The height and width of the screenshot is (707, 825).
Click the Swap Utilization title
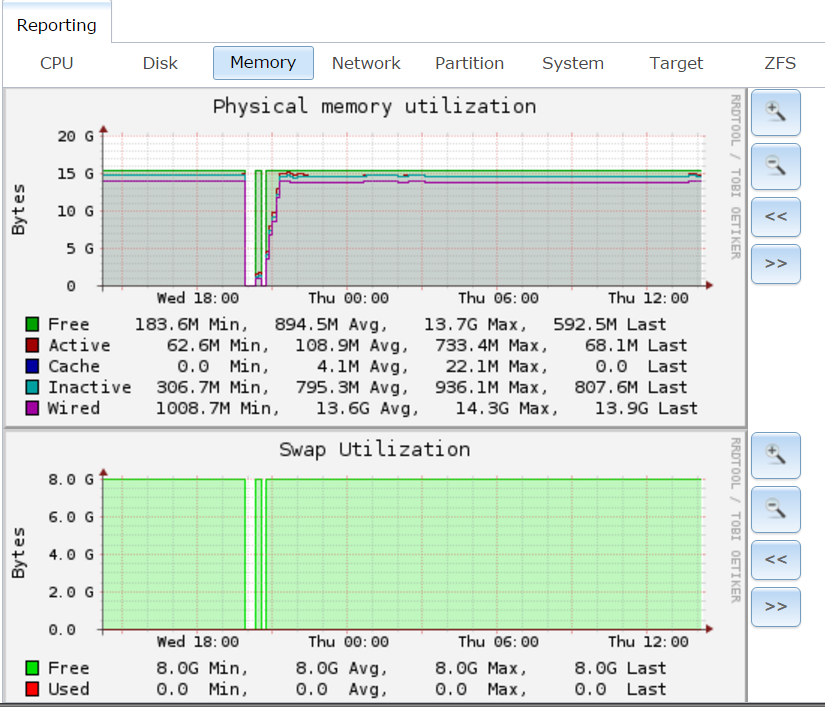[375, 450]
